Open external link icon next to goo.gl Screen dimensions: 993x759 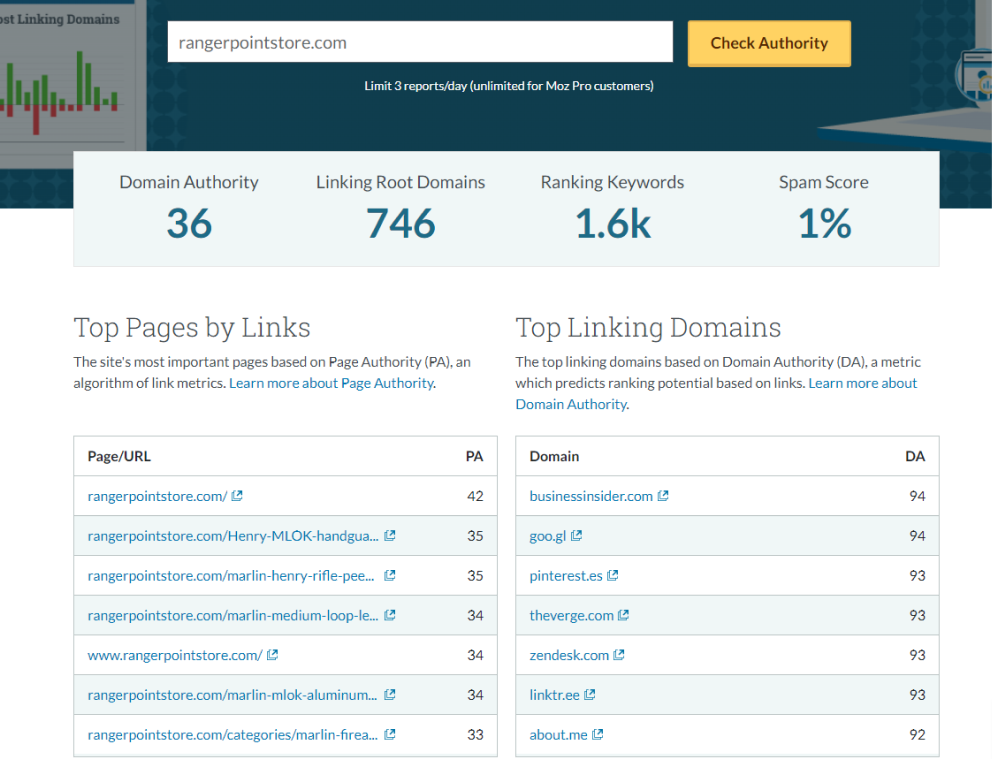(576, 536)
